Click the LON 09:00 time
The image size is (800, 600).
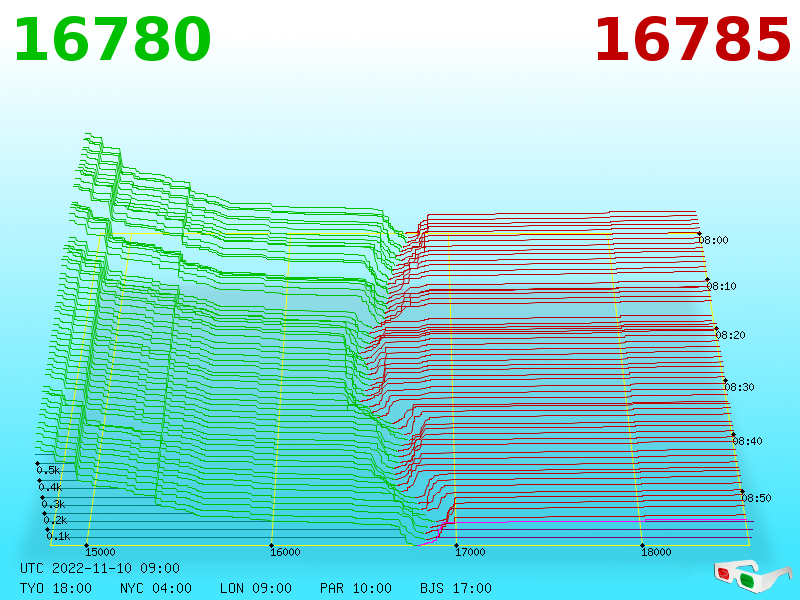tap(256, 588)
